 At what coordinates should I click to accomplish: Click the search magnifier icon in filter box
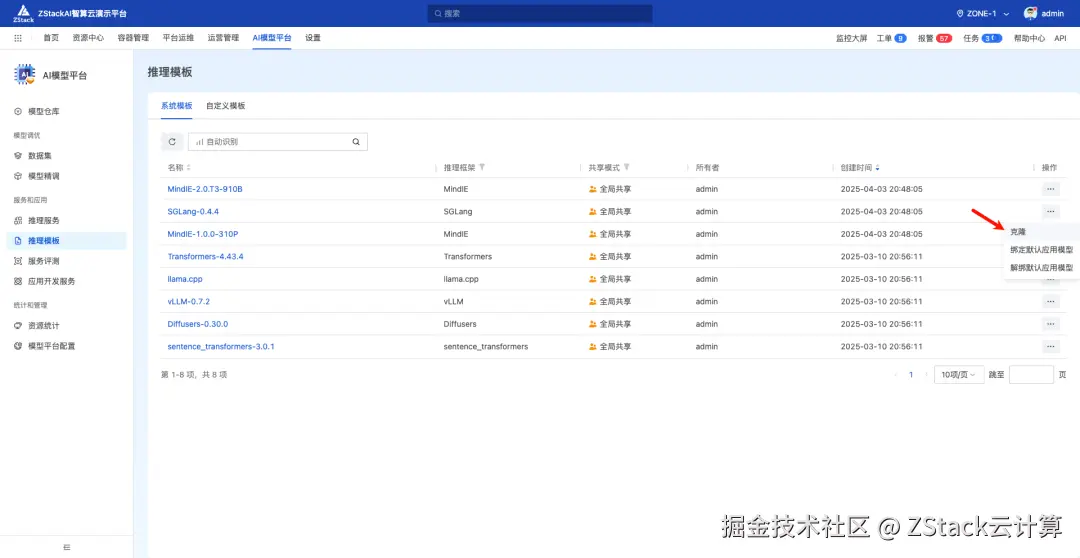pyautogui.click(x=356, y=142)
